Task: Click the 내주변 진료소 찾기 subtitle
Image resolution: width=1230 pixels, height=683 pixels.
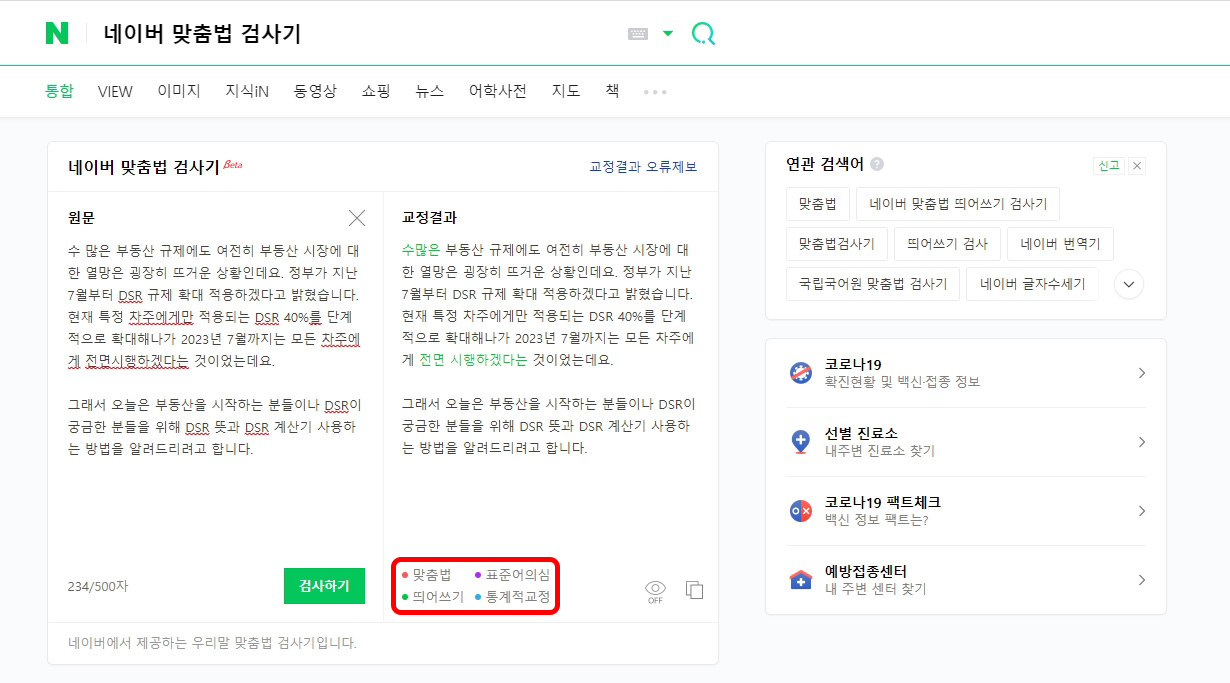Action: (880, 451)
